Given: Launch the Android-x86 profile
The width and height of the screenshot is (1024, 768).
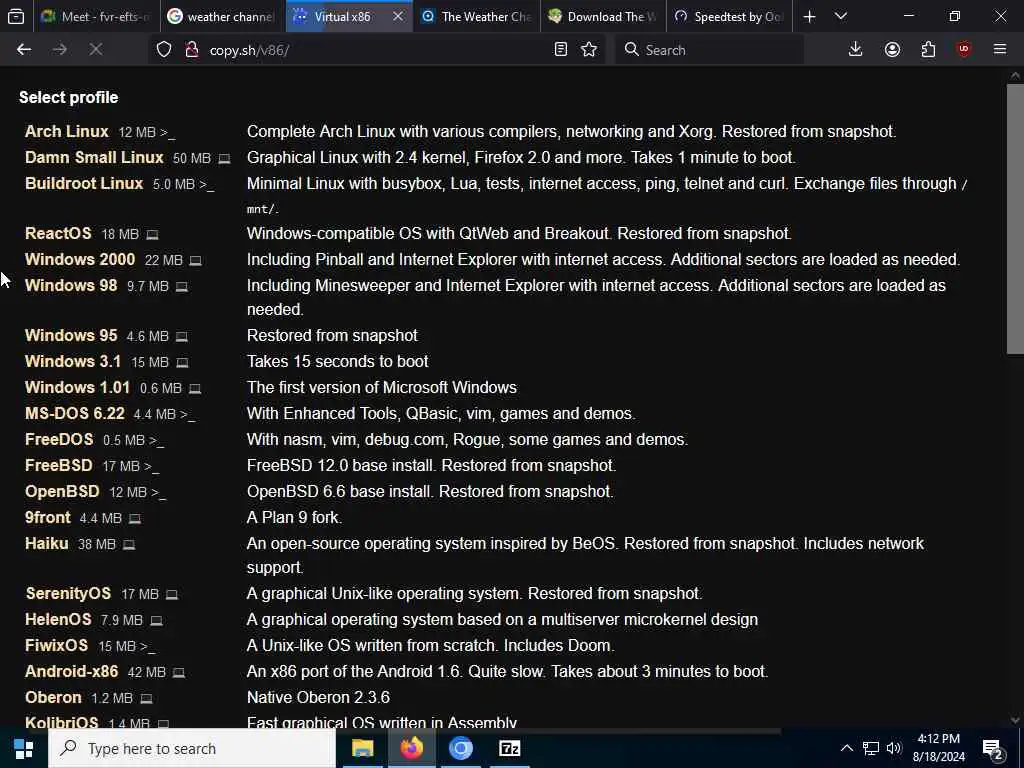Looking at the screenshot, I should pyautogui.click(x=72, y=672).
